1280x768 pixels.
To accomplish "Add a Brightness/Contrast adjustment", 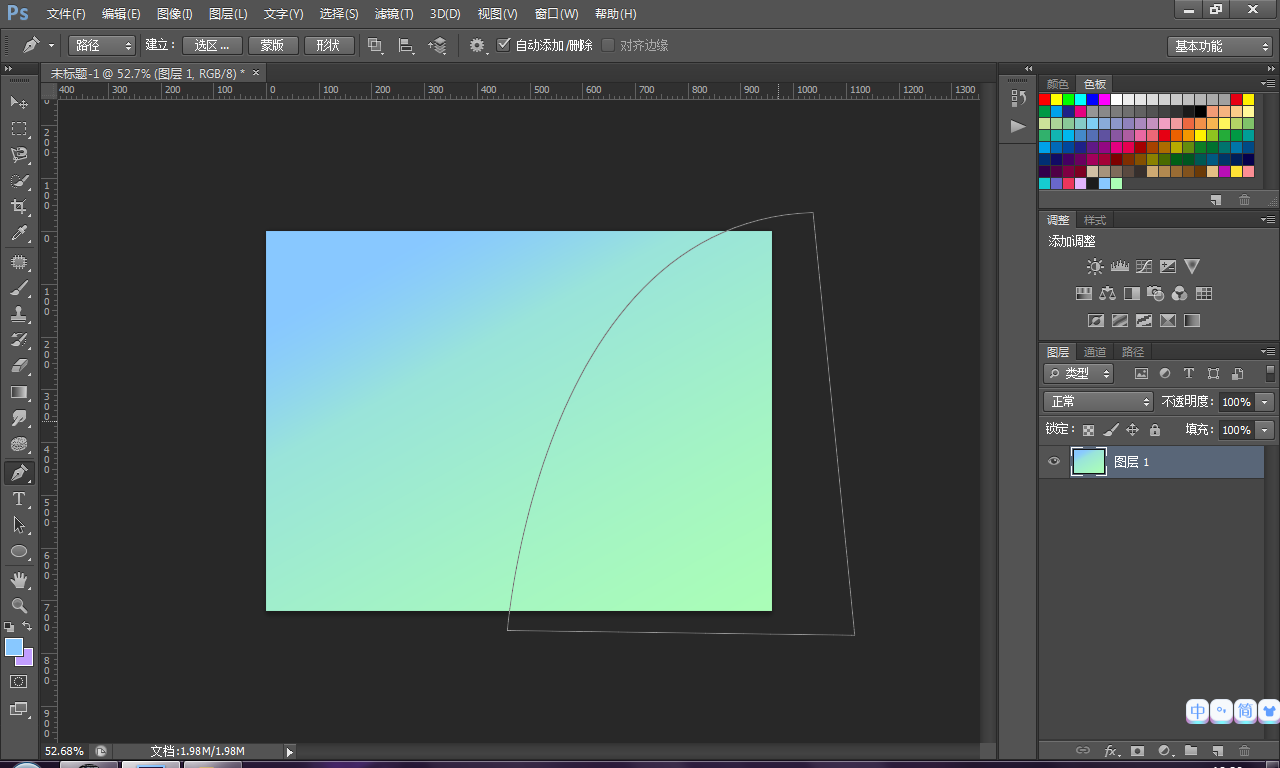I will (1095, 267).
